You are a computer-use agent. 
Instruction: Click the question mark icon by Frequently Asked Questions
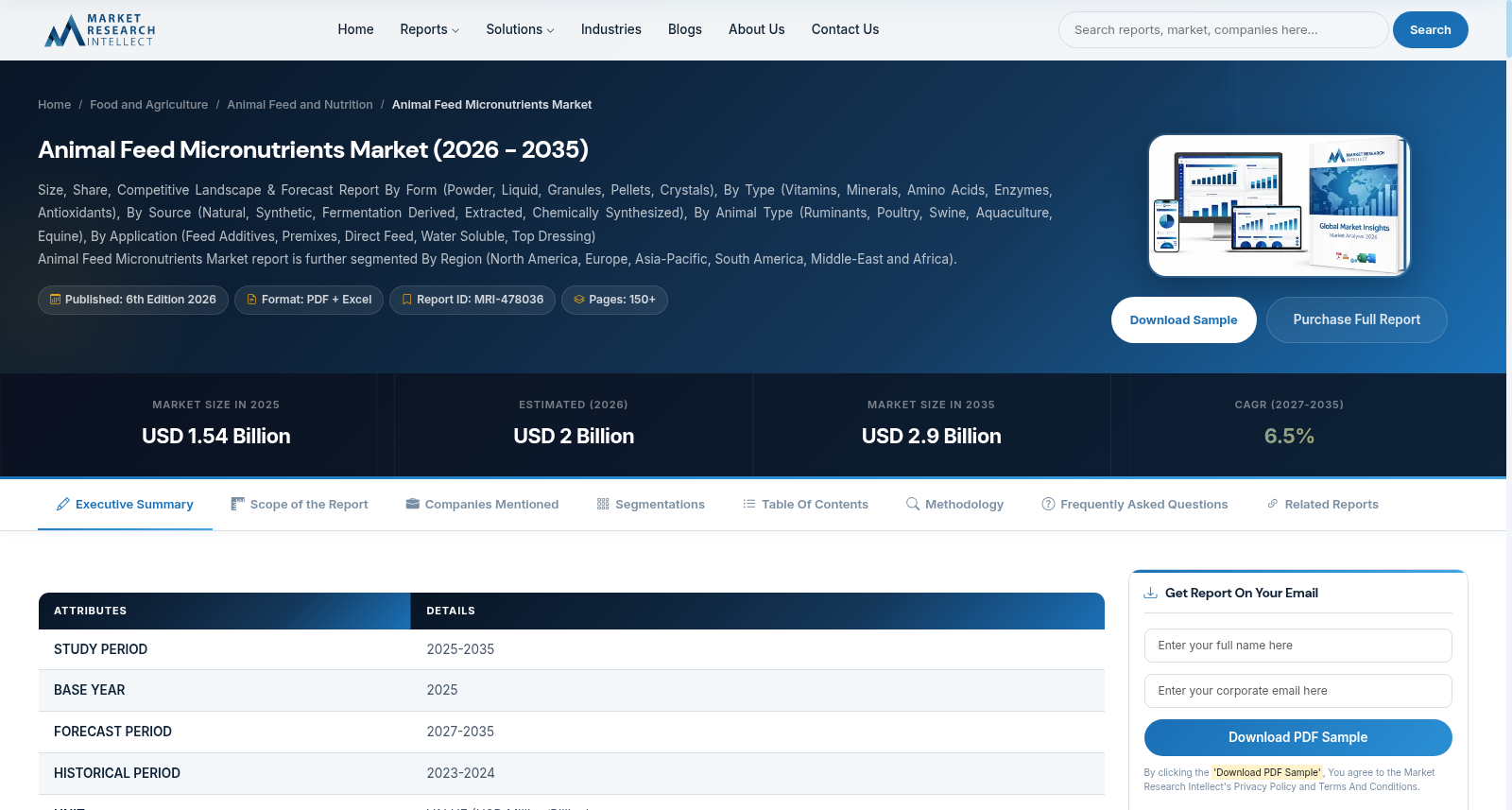[x=1048, y=504]
